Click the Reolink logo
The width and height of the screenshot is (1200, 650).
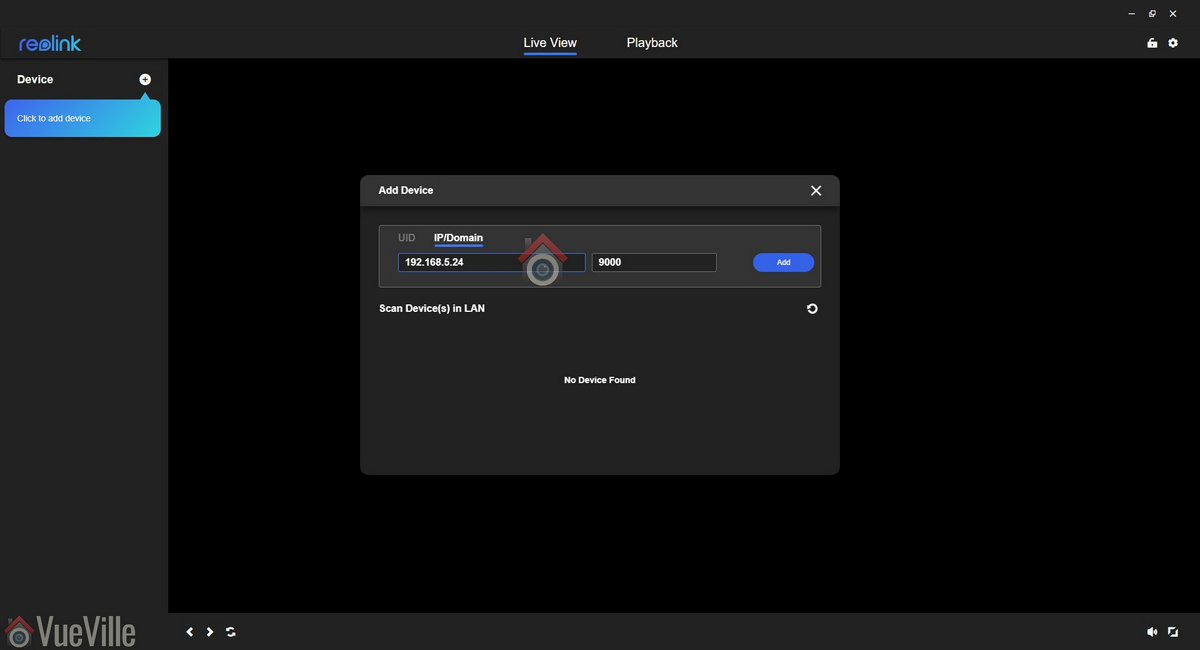pyautogui.click(x=50, y=43)
